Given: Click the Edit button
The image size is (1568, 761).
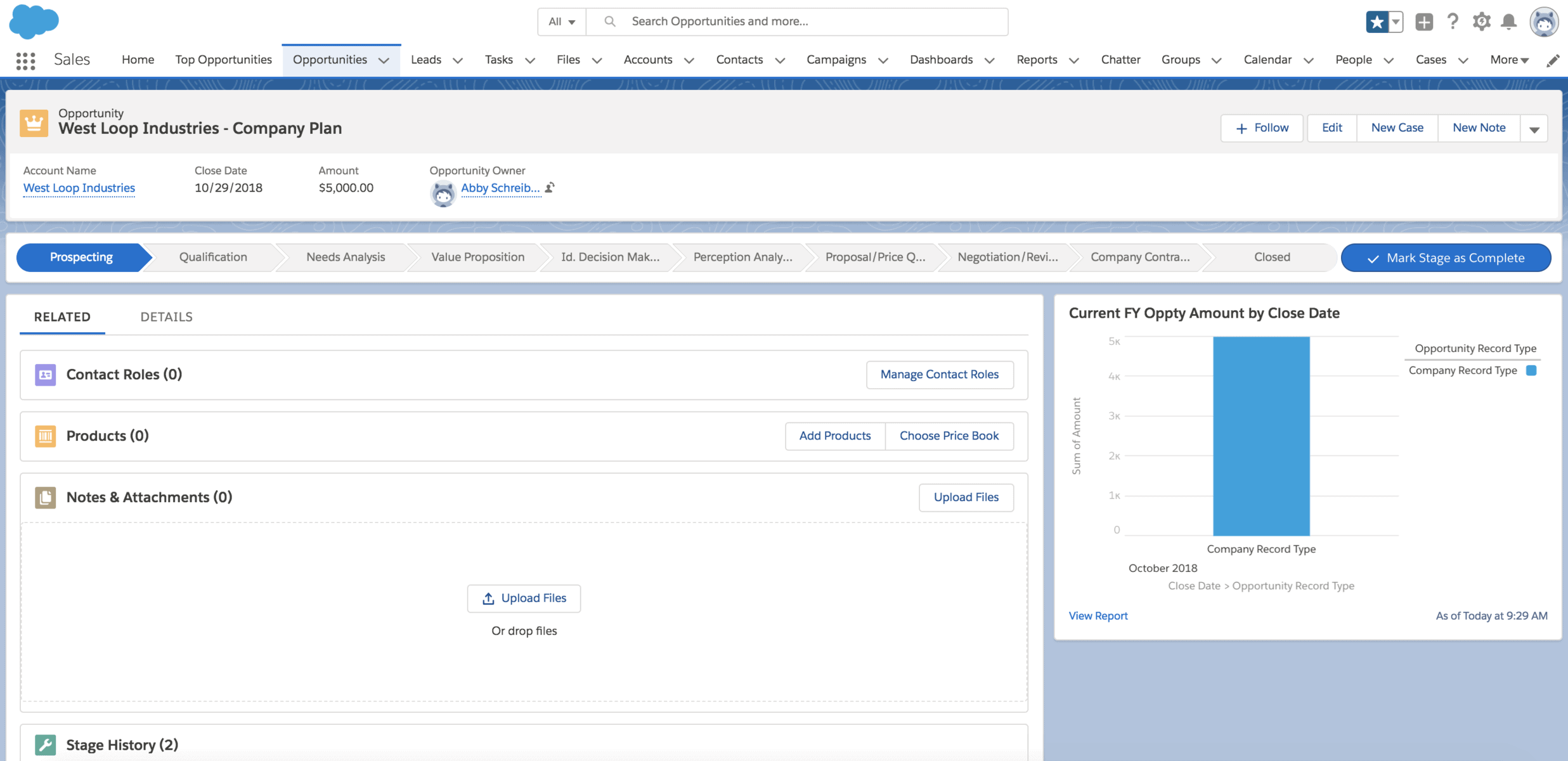Looking at the screenshot, I should pyautogui.click(x=1332, y=128).
